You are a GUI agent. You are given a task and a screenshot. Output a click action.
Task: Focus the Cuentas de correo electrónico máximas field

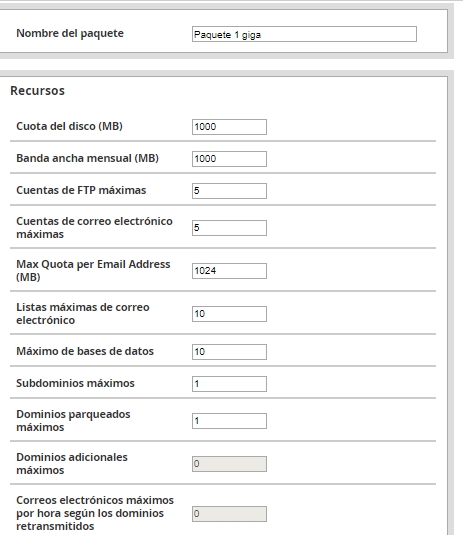click(x=229, y=228)
